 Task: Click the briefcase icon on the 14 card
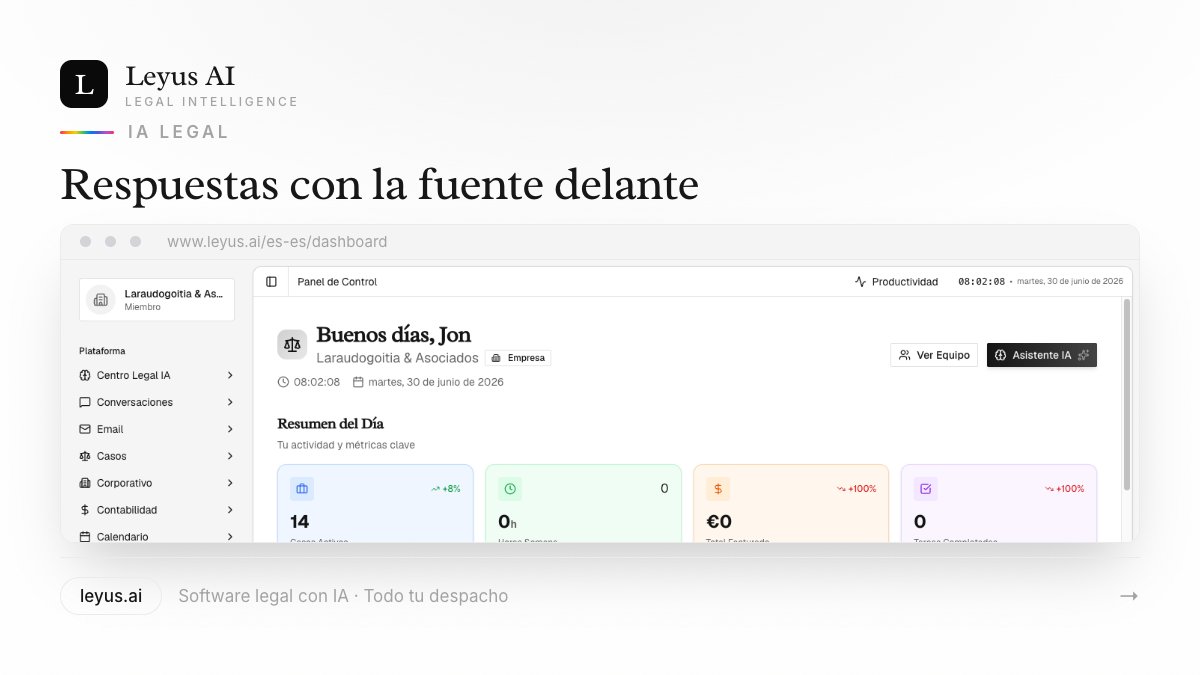[302, 489]
